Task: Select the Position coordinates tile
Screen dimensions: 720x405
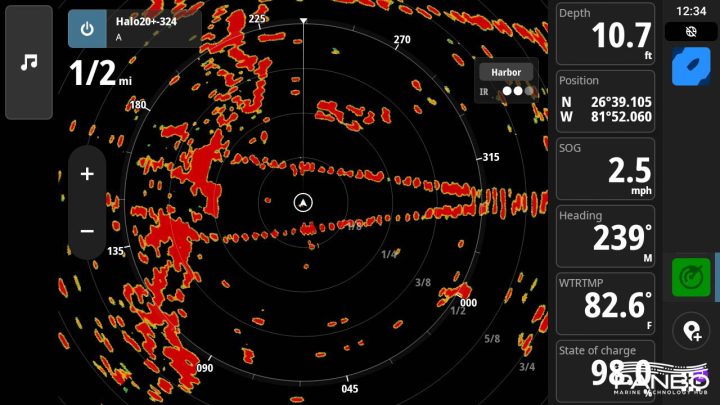Action: click(x=605, y=101)
